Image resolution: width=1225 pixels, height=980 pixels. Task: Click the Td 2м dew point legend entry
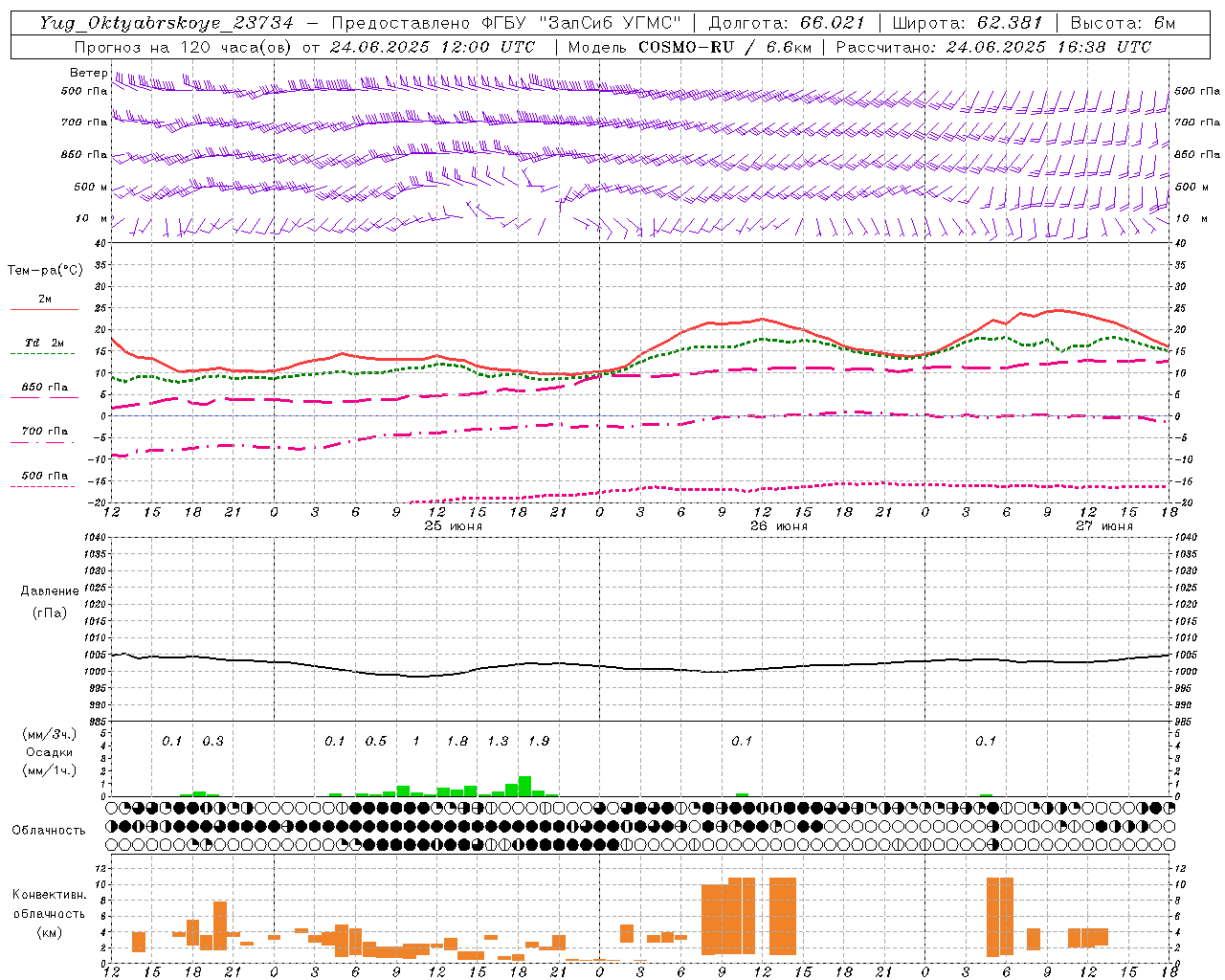click(x=45, y=343)
